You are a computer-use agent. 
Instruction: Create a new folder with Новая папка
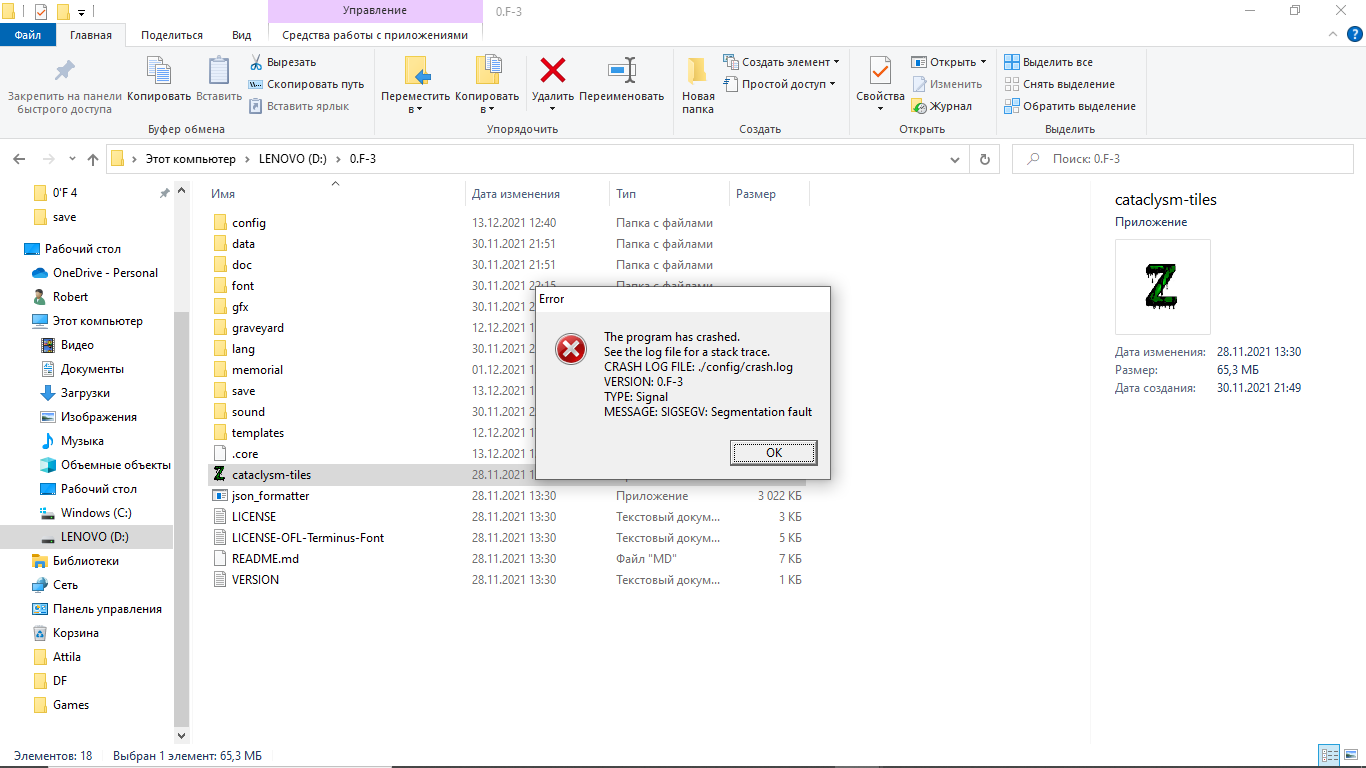tap(698, 85)
